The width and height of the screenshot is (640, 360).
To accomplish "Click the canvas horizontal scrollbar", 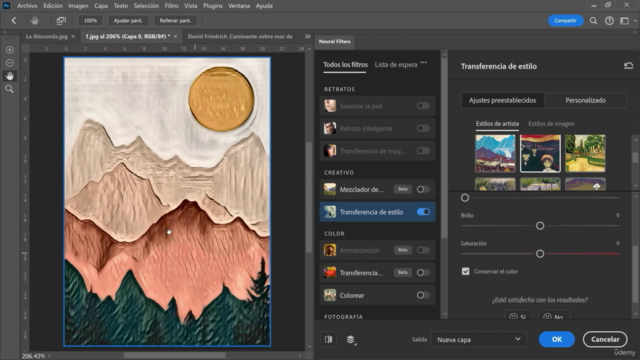I will point(175,356).
